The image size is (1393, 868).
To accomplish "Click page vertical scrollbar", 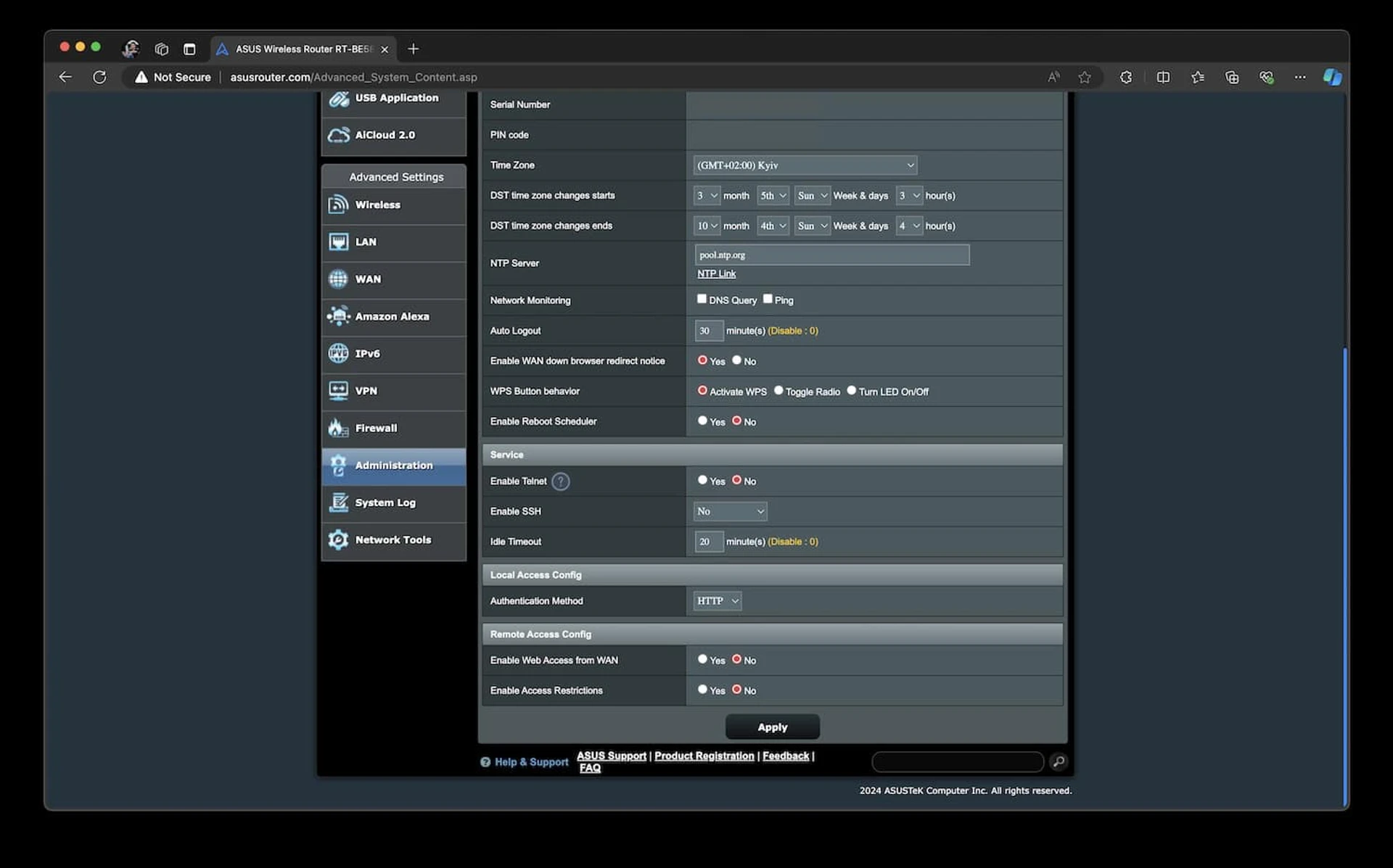I will pyautogui.click(x=1344, y=576).
